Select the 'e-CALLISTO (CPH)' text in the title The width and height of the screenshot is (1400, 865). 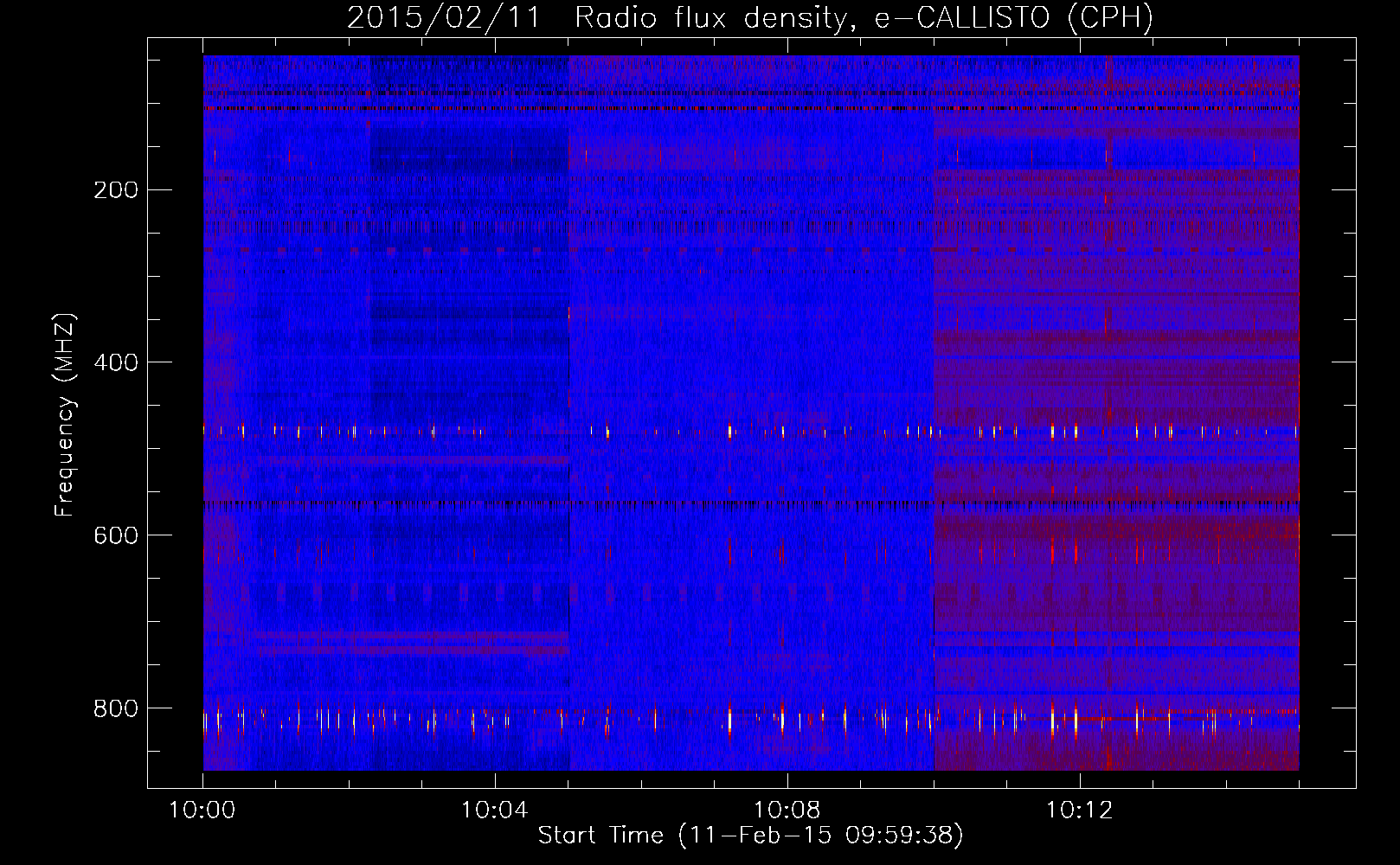tap(1013, 18)
